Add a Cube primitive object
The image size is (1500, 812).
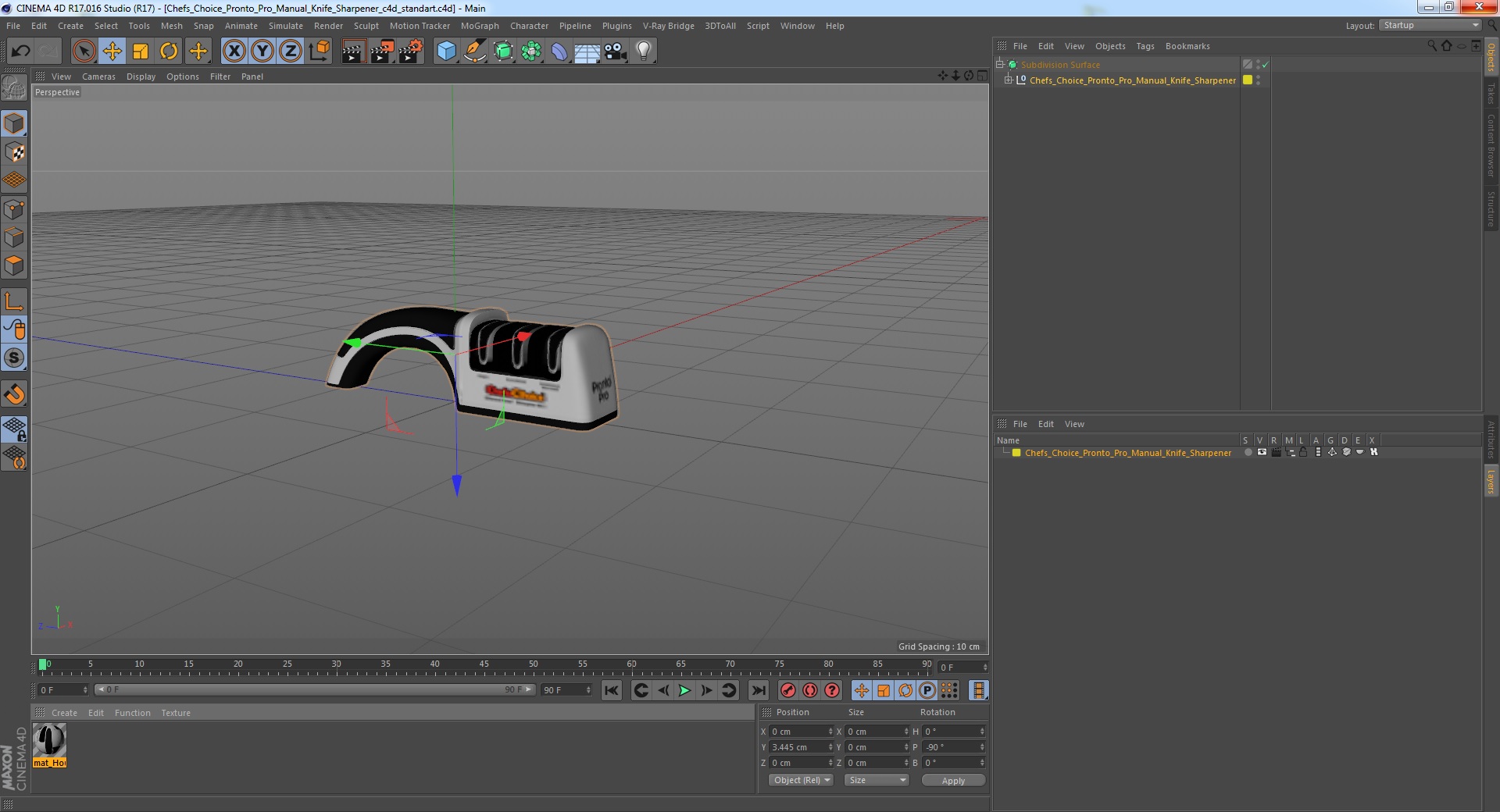click(446, 52)
